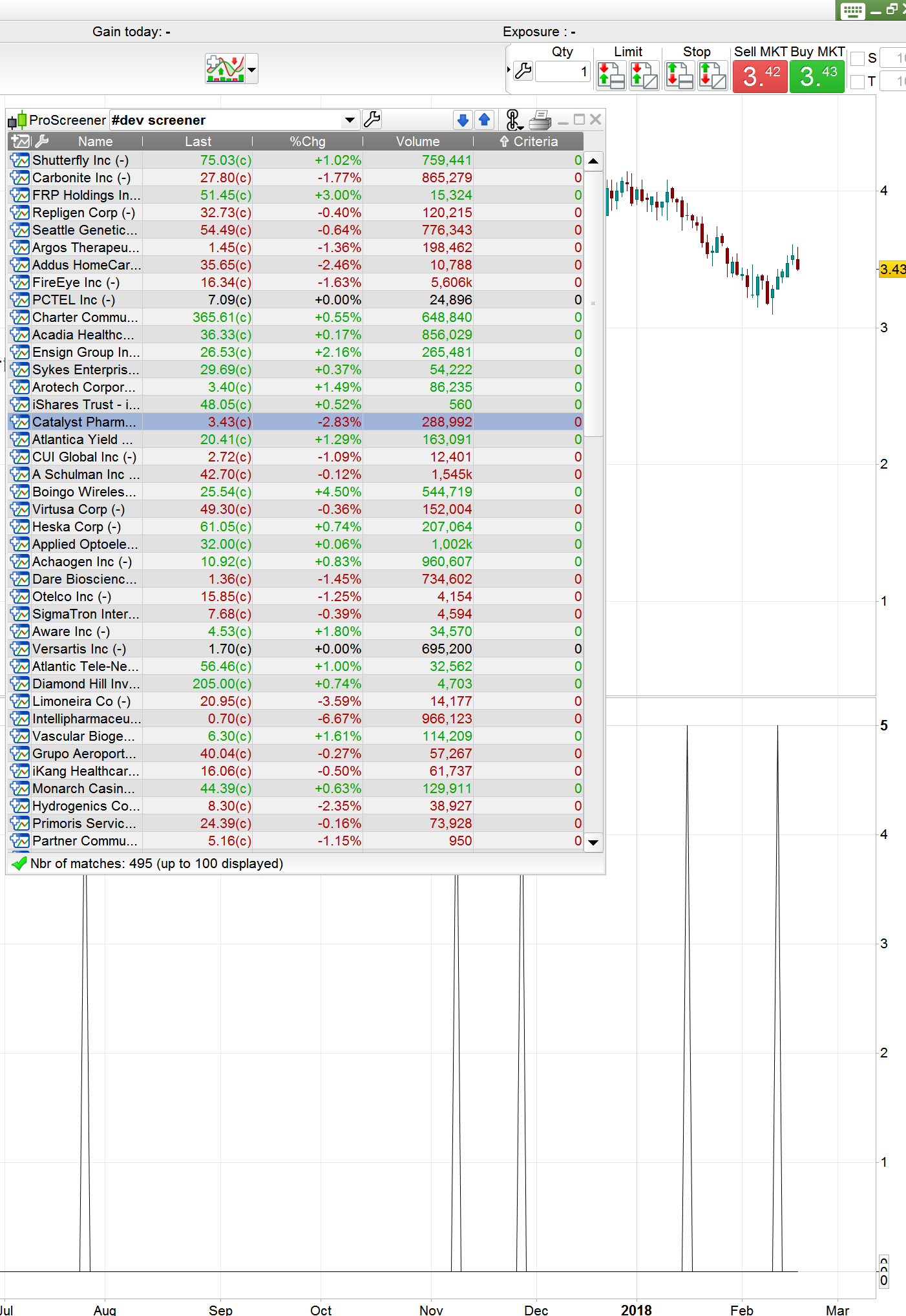Click the volume value 776,343
Image resolution: width=906 pixels, height=1316 pixels.
(447, 230)
